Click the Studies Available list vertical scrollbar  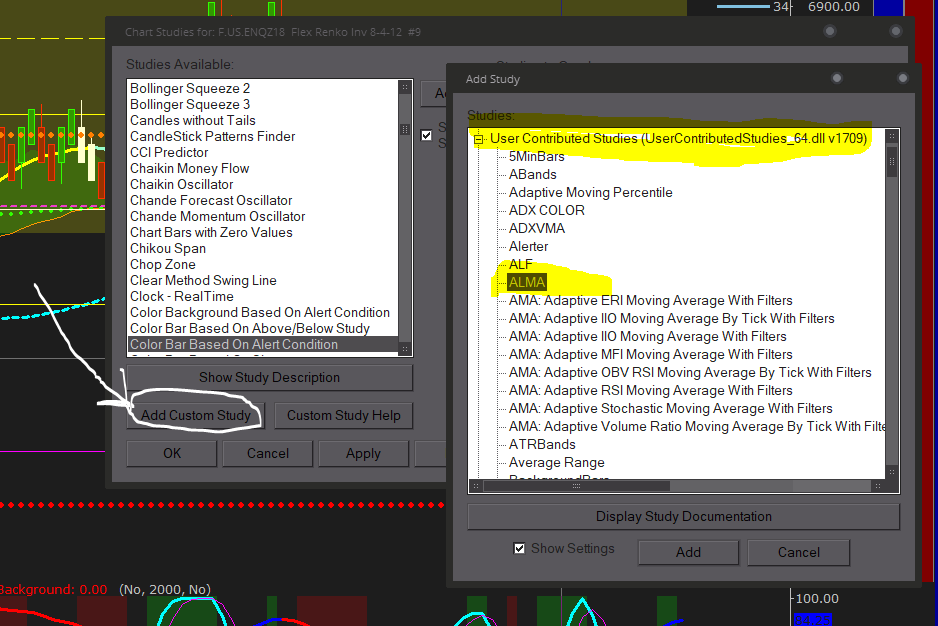click(405, 220)
